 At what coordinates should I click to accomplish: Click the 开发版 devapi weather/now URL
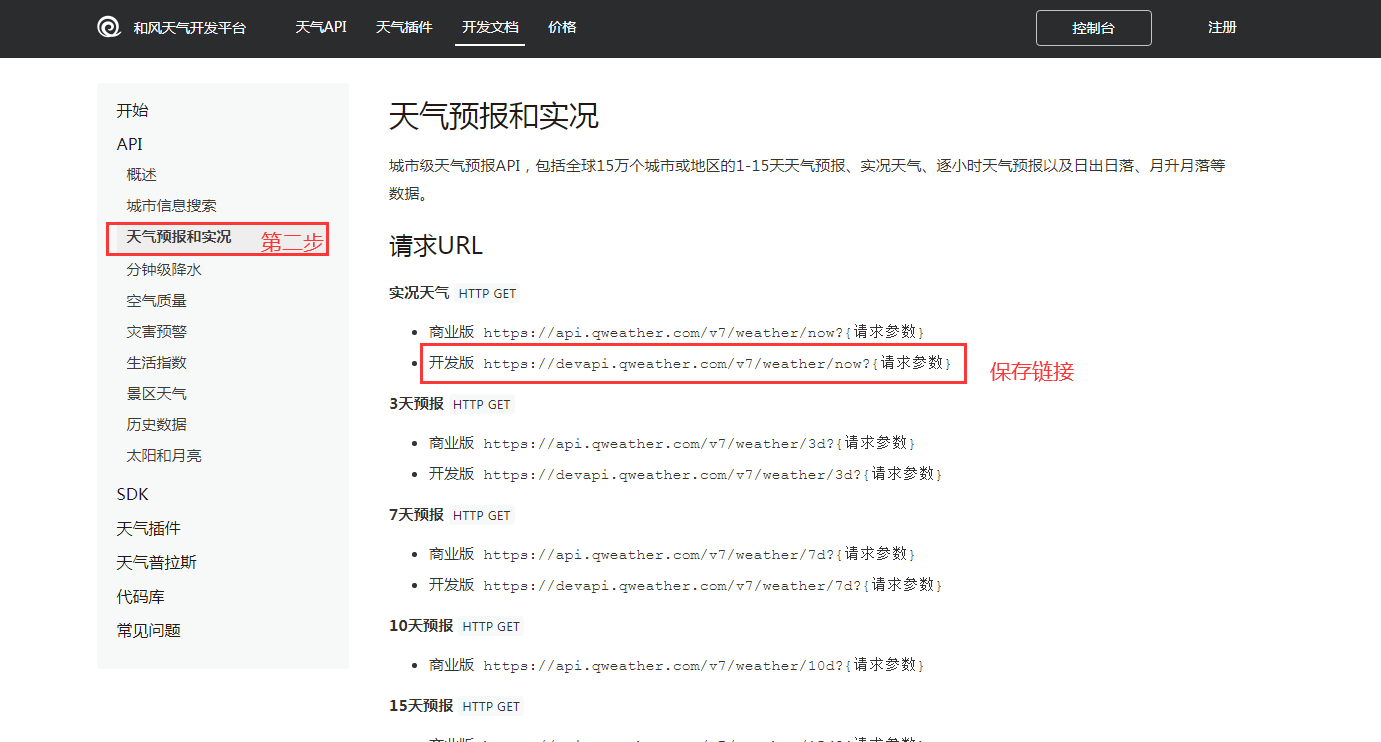point(717,363)
